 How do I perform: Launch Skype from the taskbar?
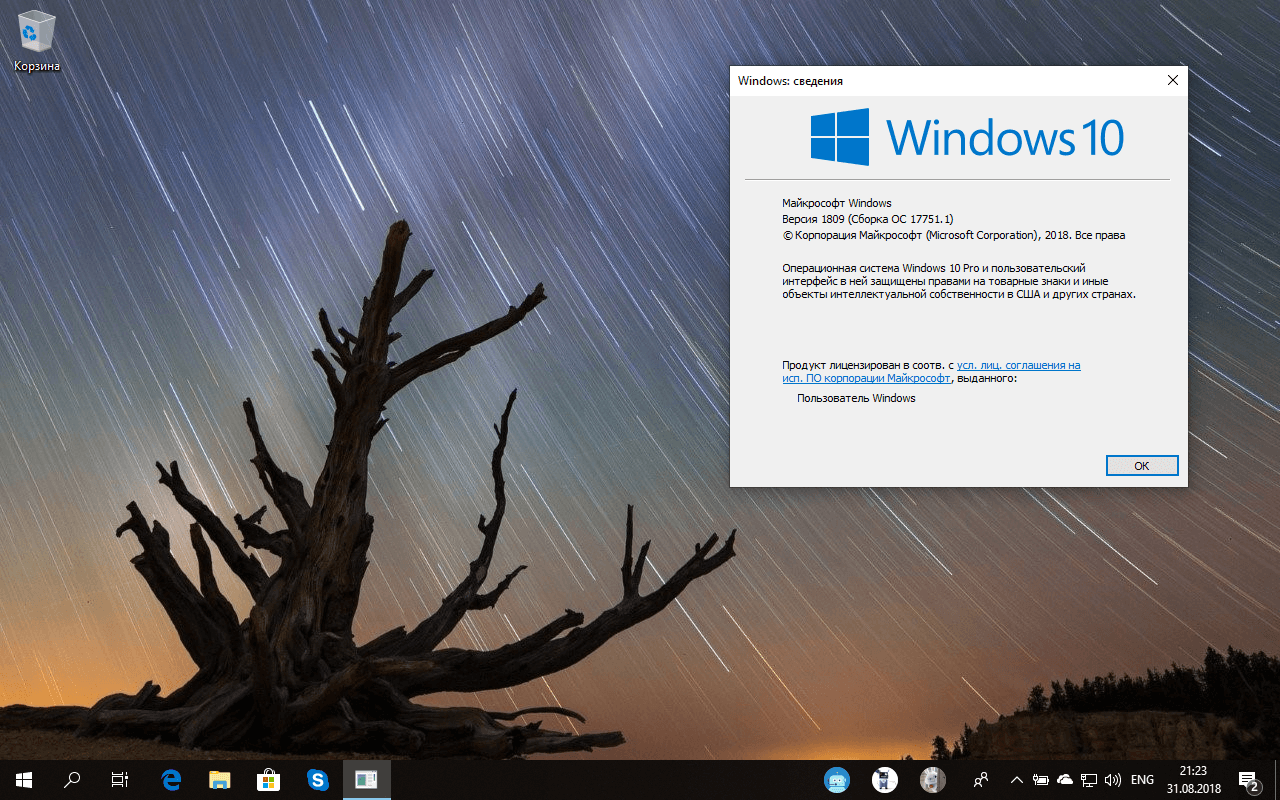pyautogui.click(x=317, y=780)
